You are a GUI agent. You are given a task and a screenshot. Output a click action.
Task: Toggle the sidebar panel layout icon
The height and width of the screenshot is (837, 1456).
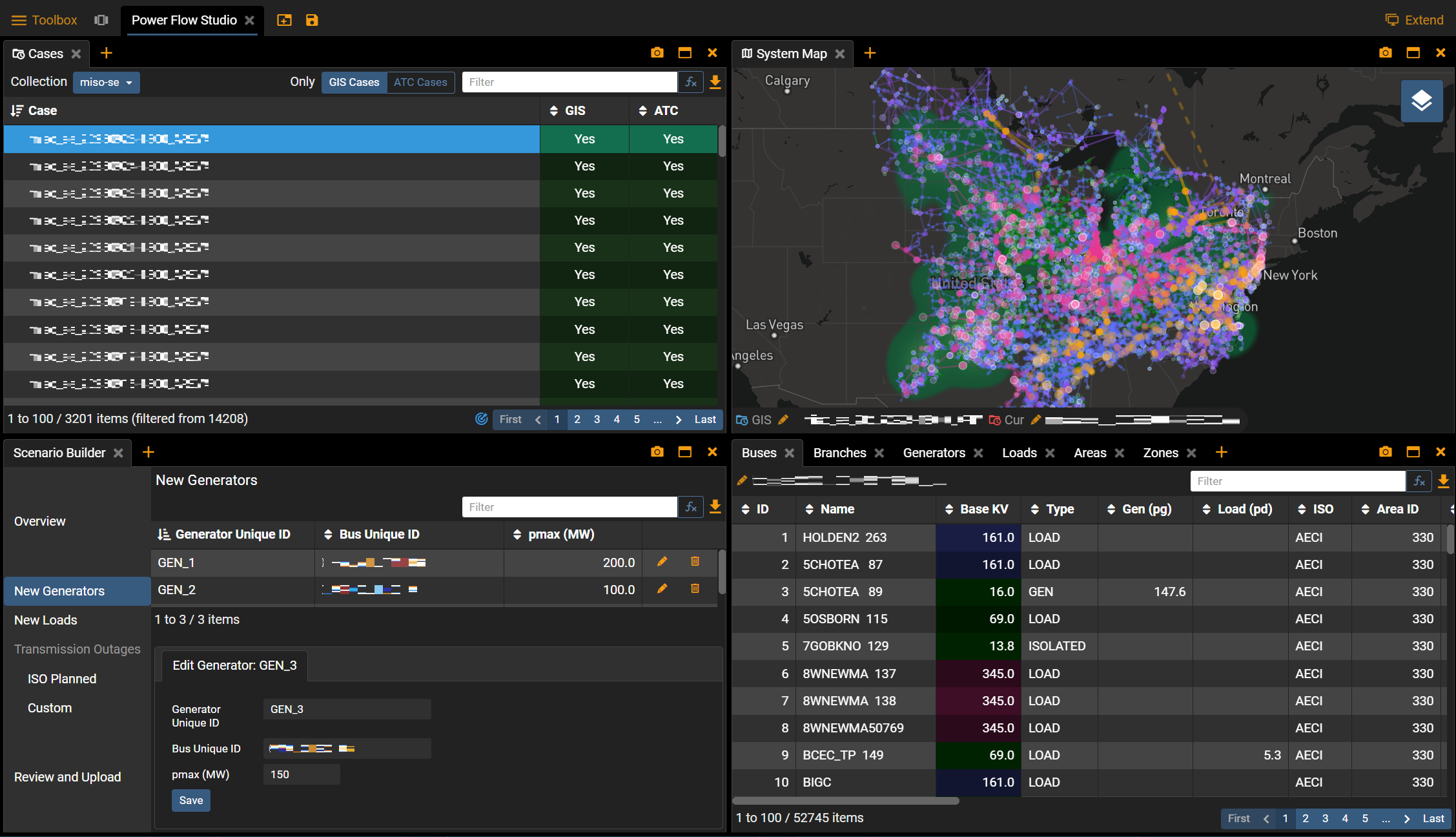tap(101, 20)
